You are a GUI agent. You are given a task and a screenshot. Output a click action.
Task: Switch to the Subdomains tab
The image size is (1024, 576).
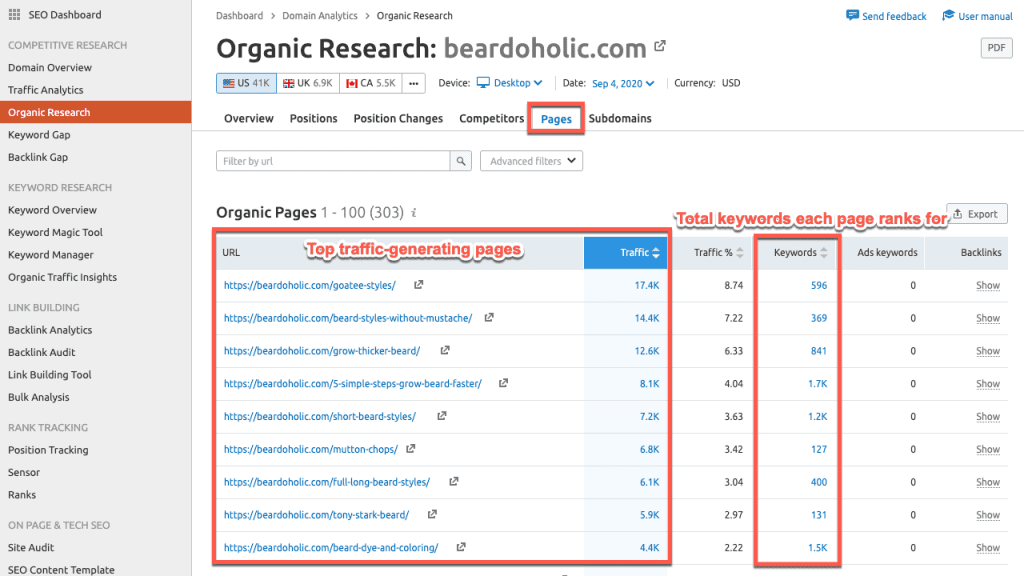(620, 118)
